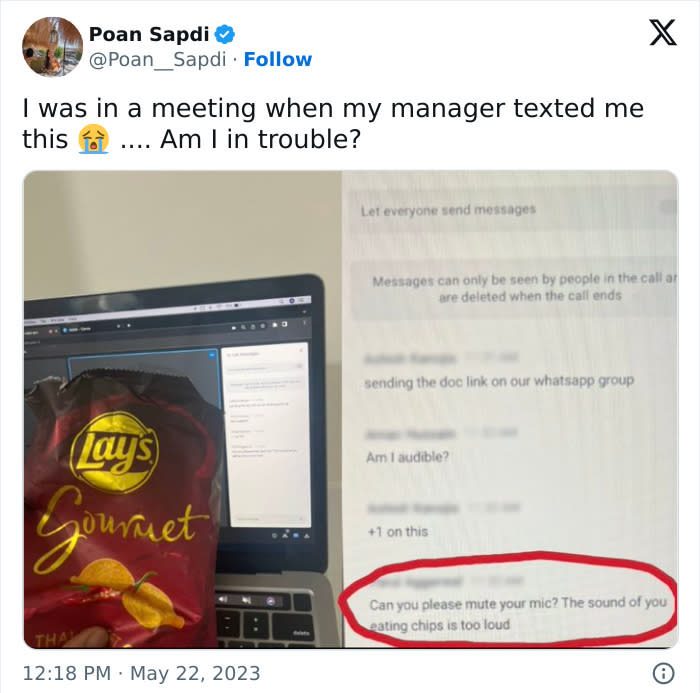Follow the @Poan__Sapdi account
This screenshot has height=693, width=700.
click(278, 59)
